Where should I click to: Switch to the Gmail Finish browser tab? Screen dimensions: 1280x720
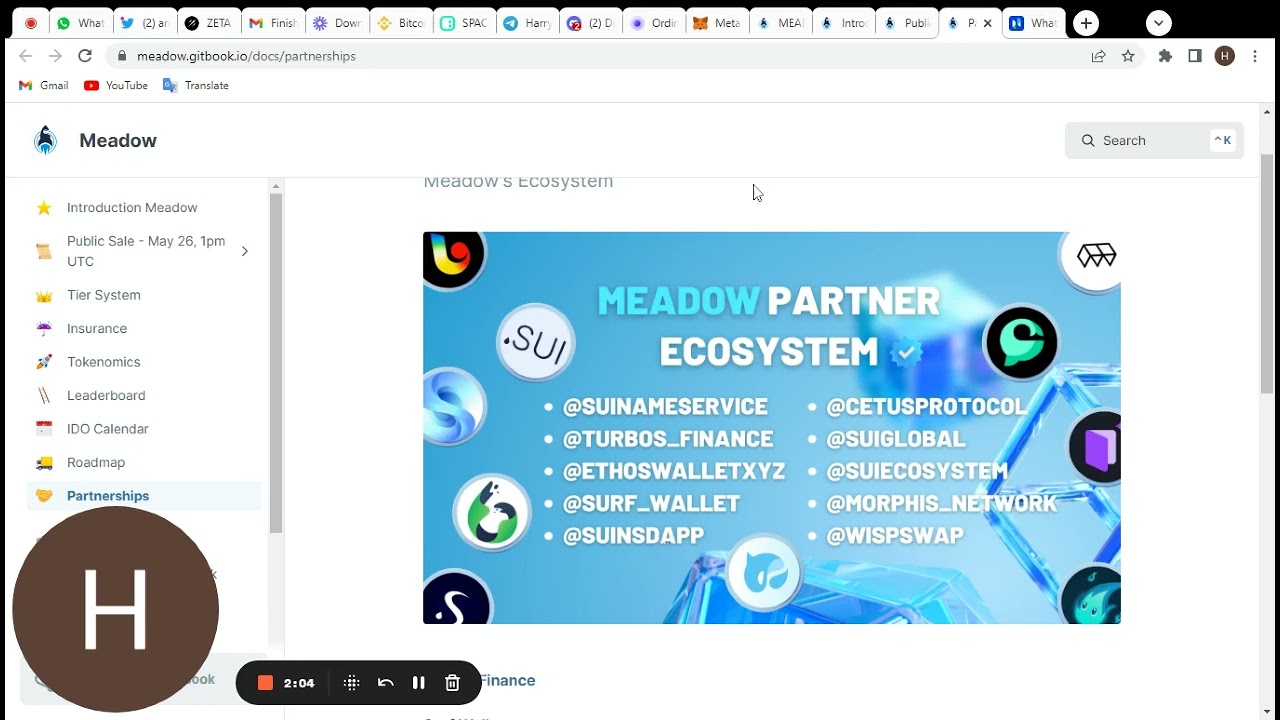(x=272, y=23)
